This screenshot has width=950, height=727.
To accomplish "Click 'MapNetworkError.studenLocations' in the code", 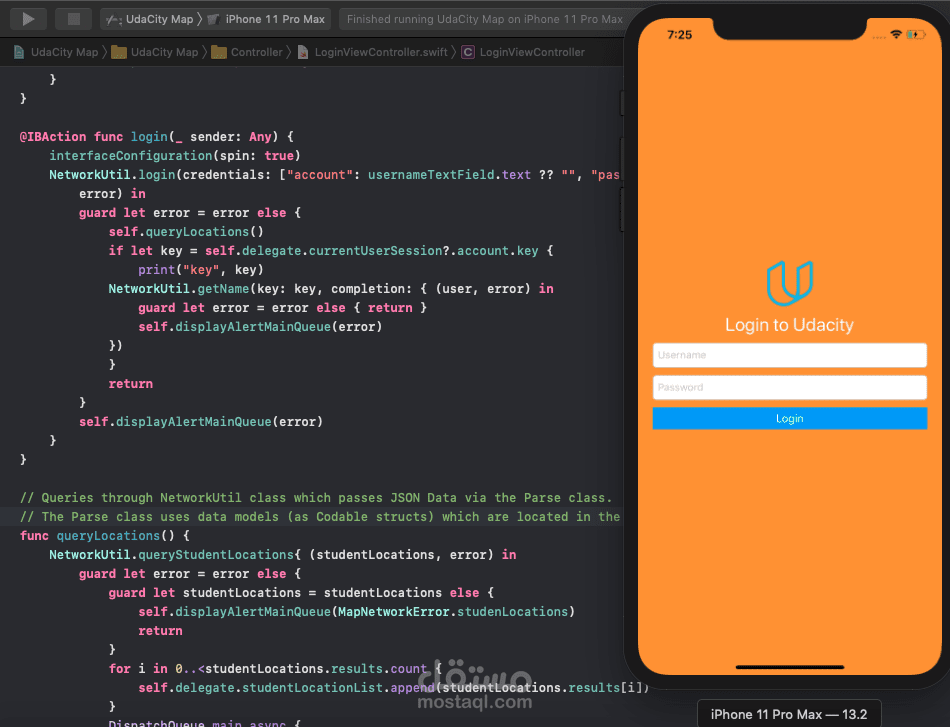I will tap(453, 612).
